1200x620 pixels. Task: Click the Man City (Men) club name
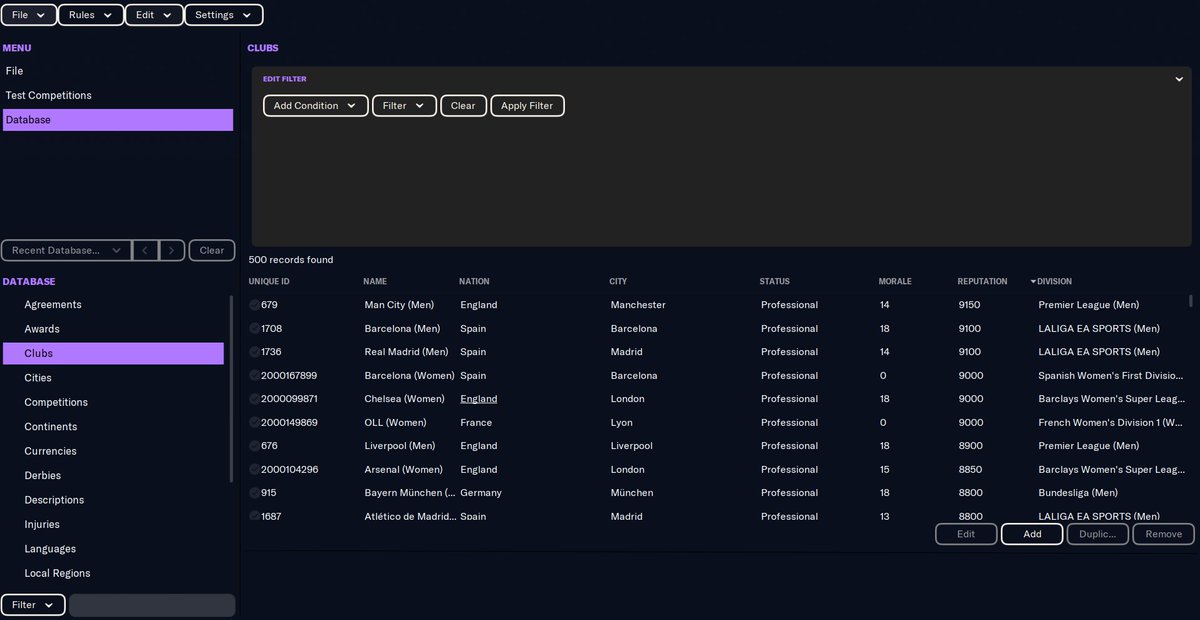(400, 305)
